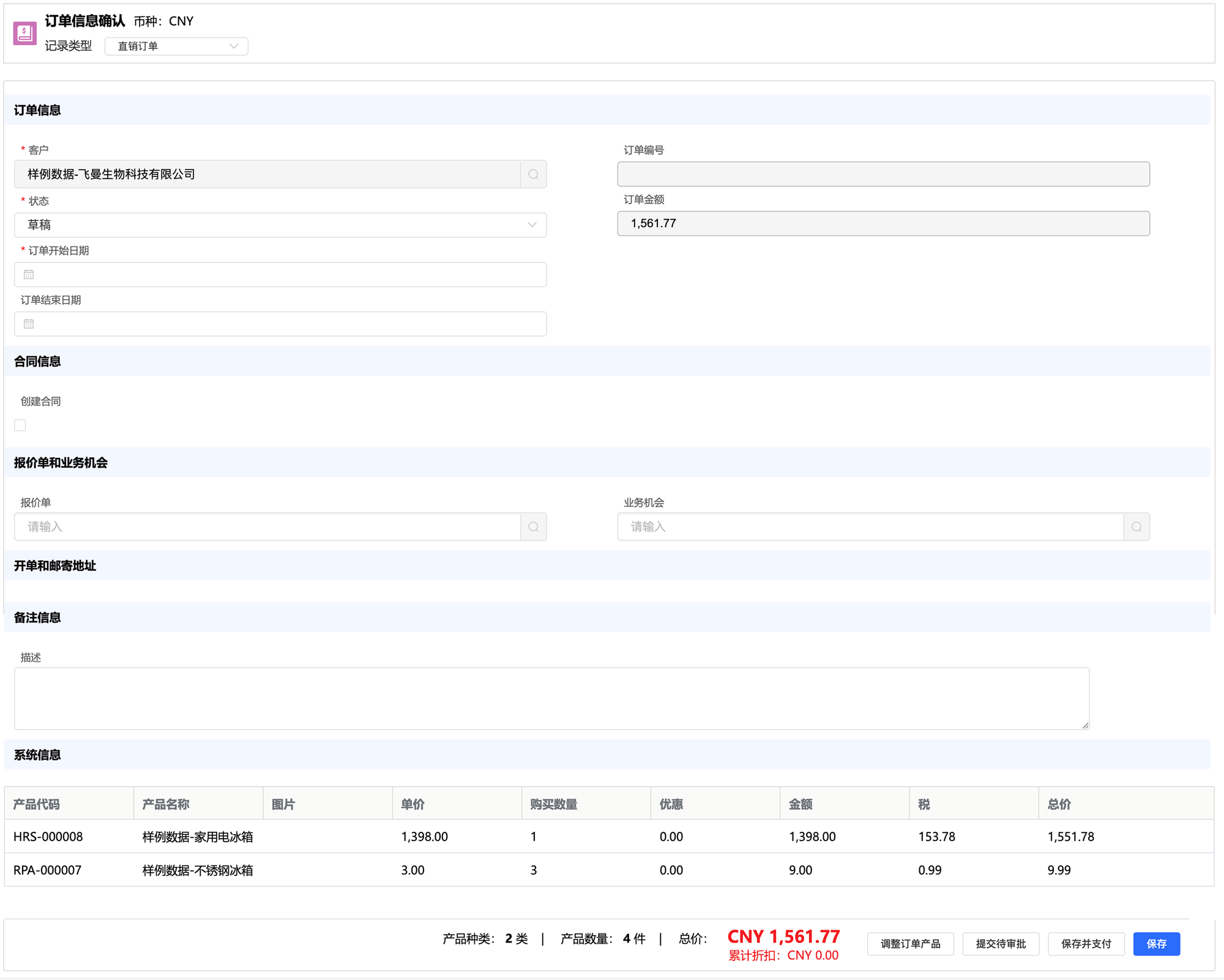Click the 状态 dropdown chevron arrow
1224x980 pixels.
[x=532, y=225]
